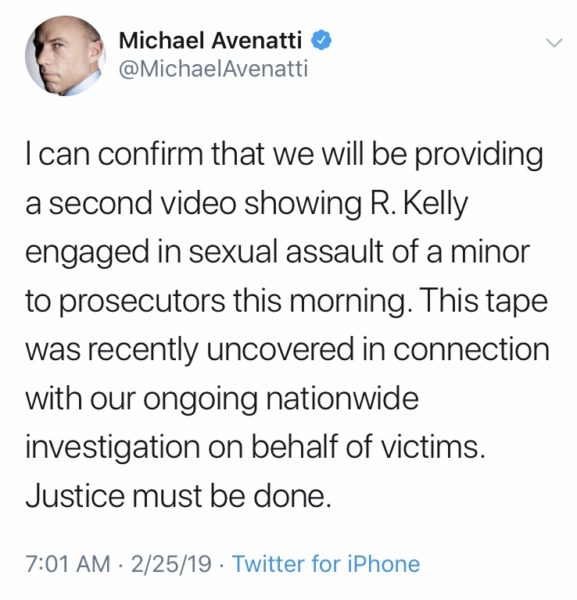This screenshot has height=600, width=577.
Task: Click the Michael Avenatti display name
Action: click(x=210, y=40)
